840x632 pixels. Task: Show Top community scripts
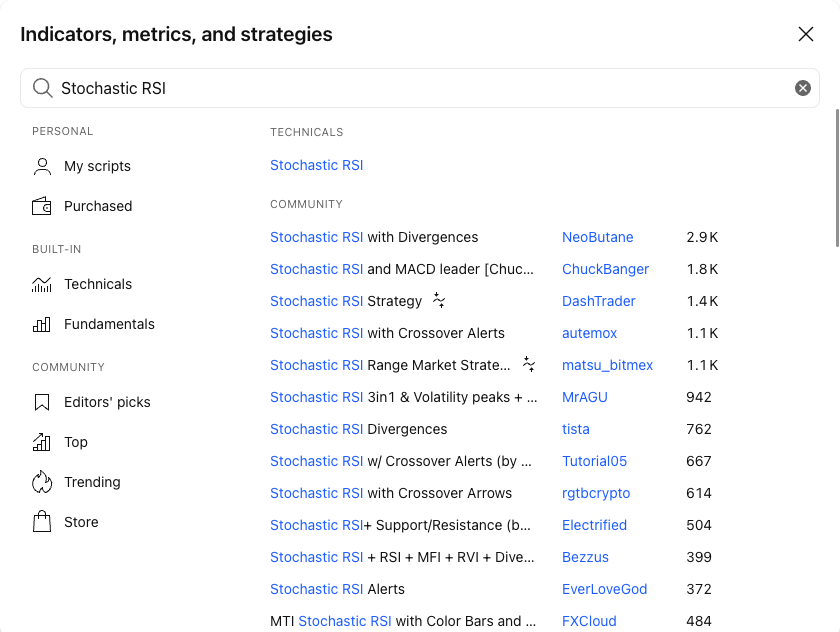pyautogui.click(x=76, y=442)
